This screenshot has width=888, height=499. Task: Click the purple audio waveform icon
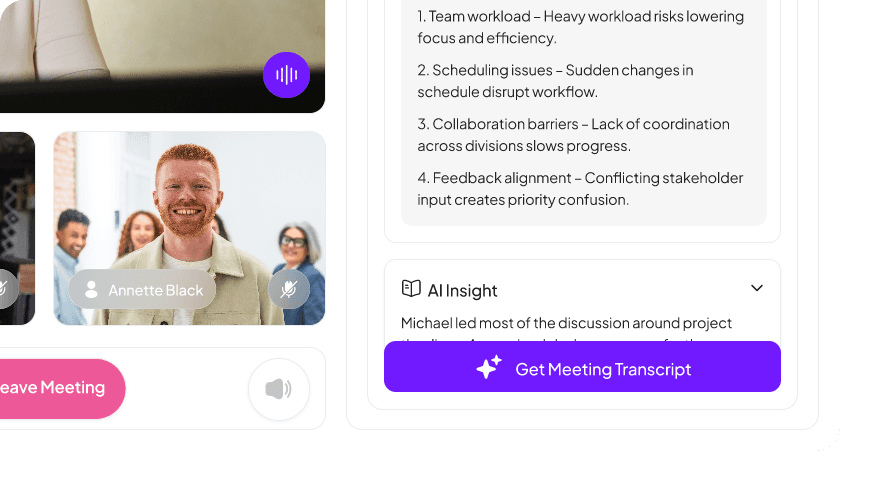point(286,75)
